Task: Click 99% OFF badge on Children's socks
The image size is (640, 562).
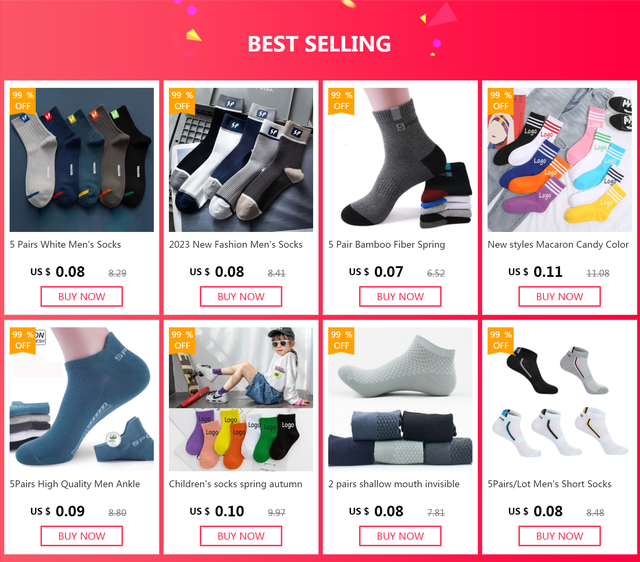Action: tap(182, 340)
